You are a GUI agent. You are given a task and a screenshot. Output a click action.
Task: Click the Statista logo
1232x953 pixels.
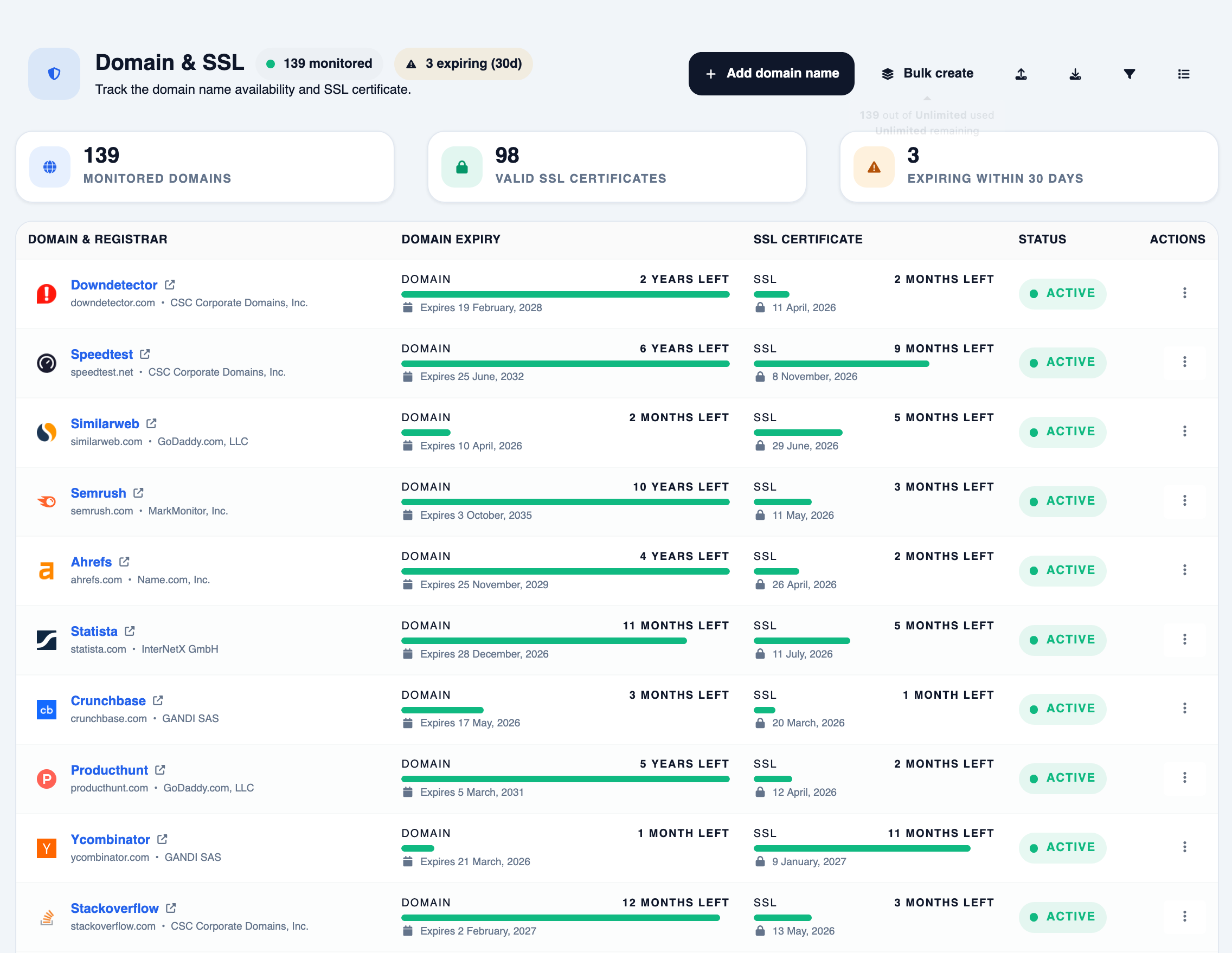pyautogui.click(x=46, y=640)
